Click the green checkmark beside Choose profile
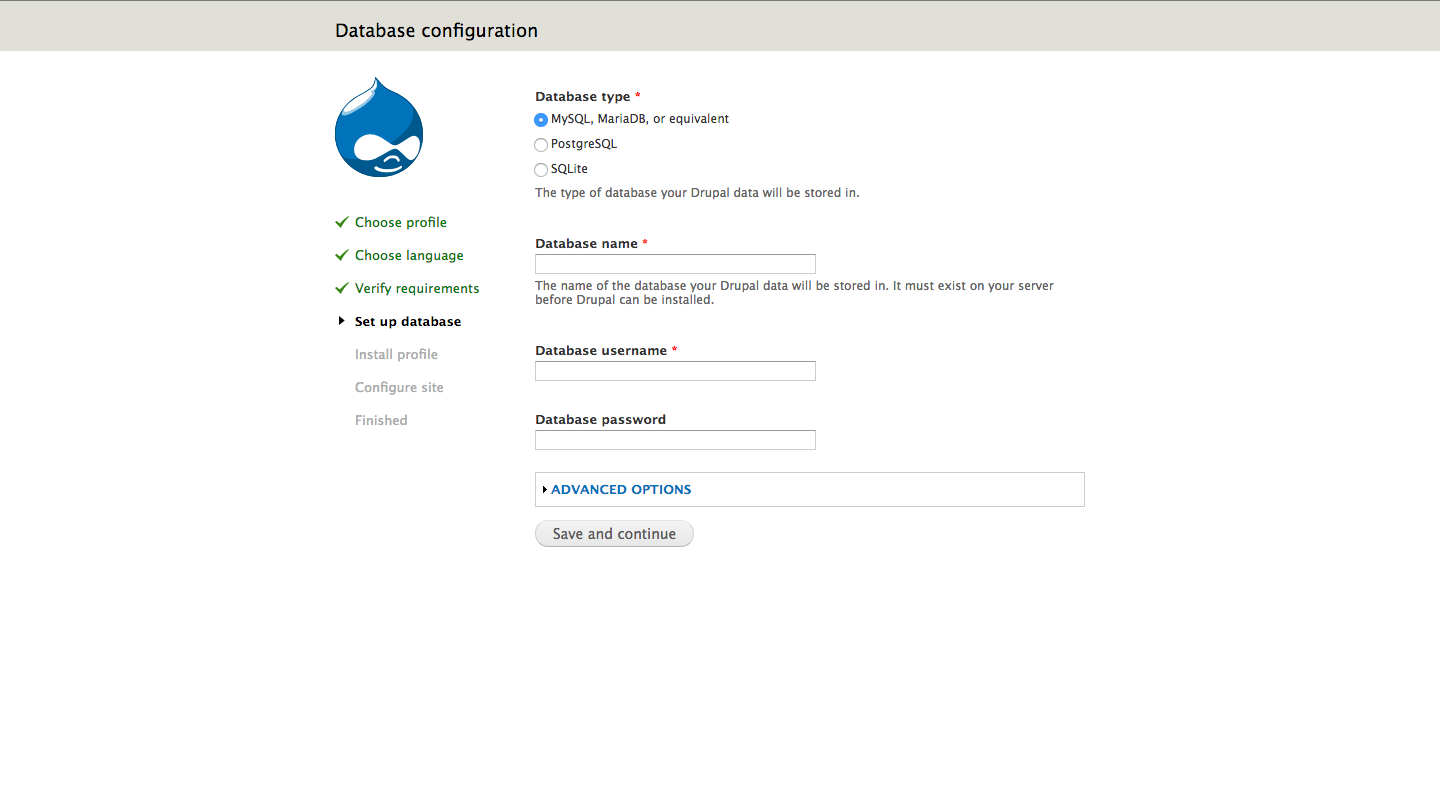Screen dimensions: 1440x806 coord(342,222)
